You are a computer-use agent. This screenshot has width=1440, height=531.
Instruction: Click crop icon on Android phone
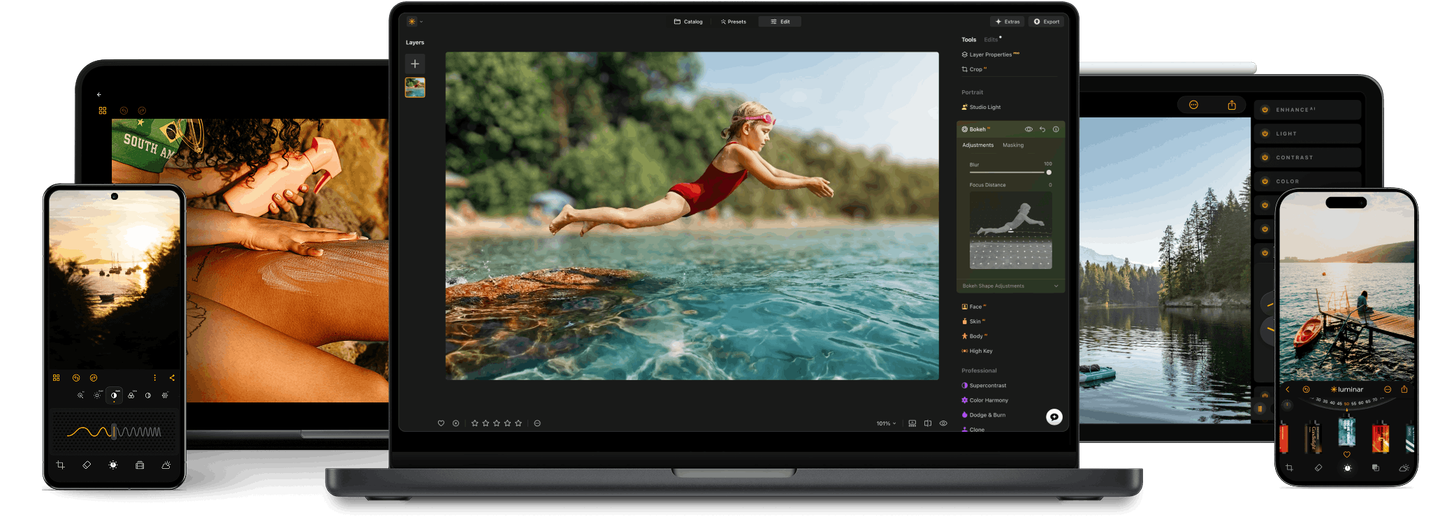click(x=60, y=465)
